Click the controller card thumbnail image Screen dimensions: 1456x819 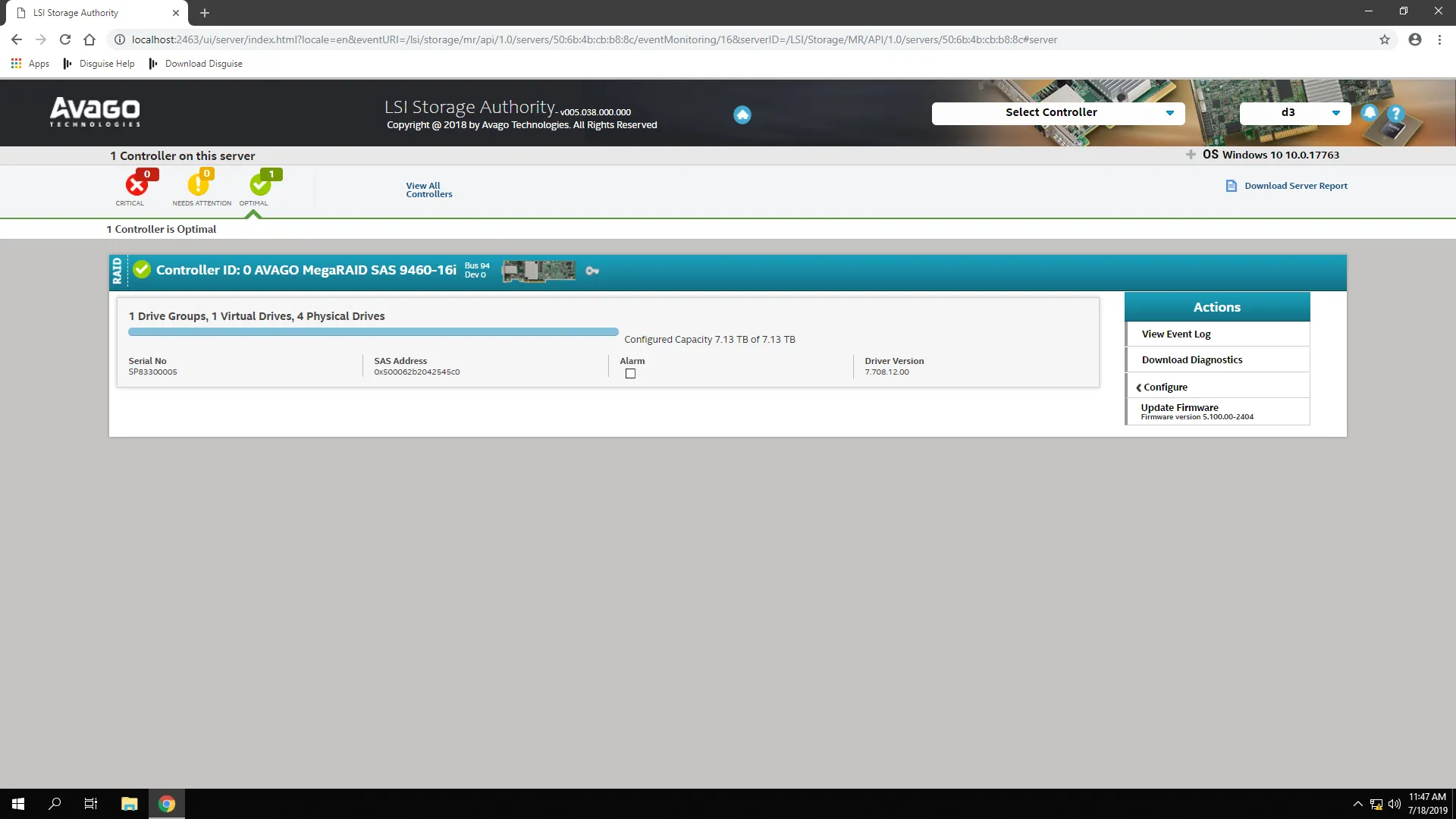point(538,271)
